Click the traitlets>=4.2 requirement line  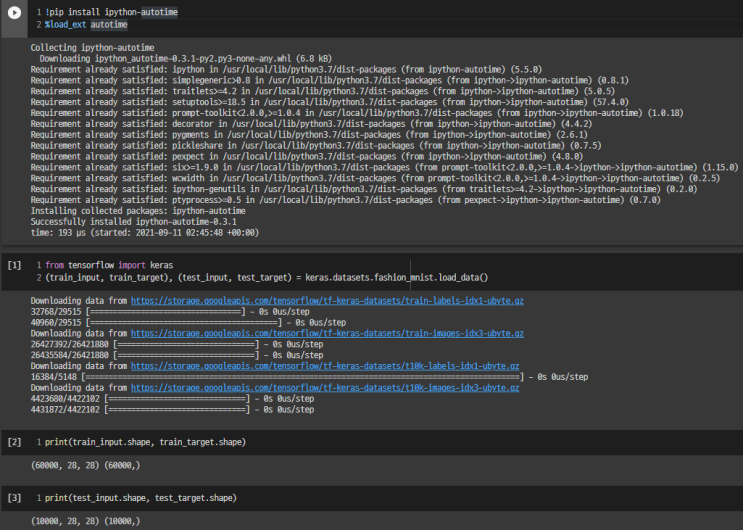[323, 91]
